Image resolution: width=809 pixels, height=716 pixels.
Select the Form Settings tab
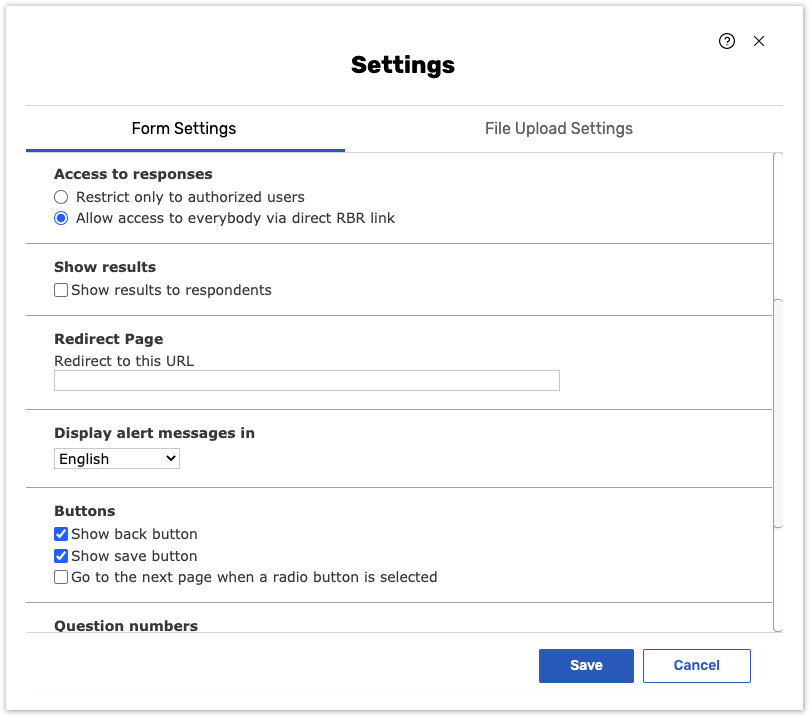click(184, 129)
